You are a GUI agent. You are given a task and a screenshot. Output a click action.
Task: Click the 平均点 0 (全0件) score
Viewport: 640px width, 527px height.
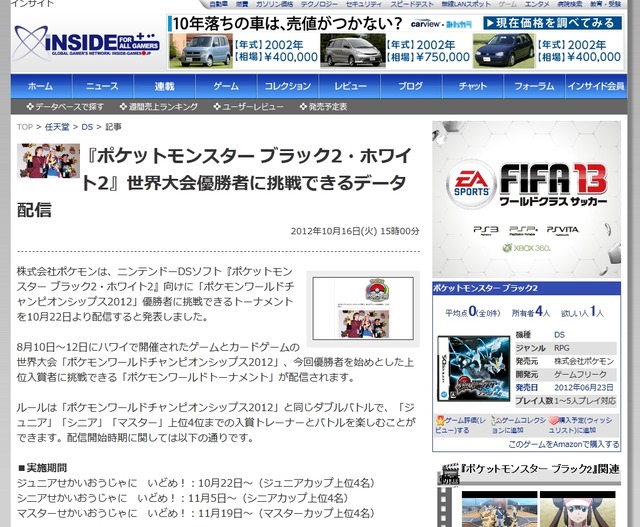[x=473, y=312]
